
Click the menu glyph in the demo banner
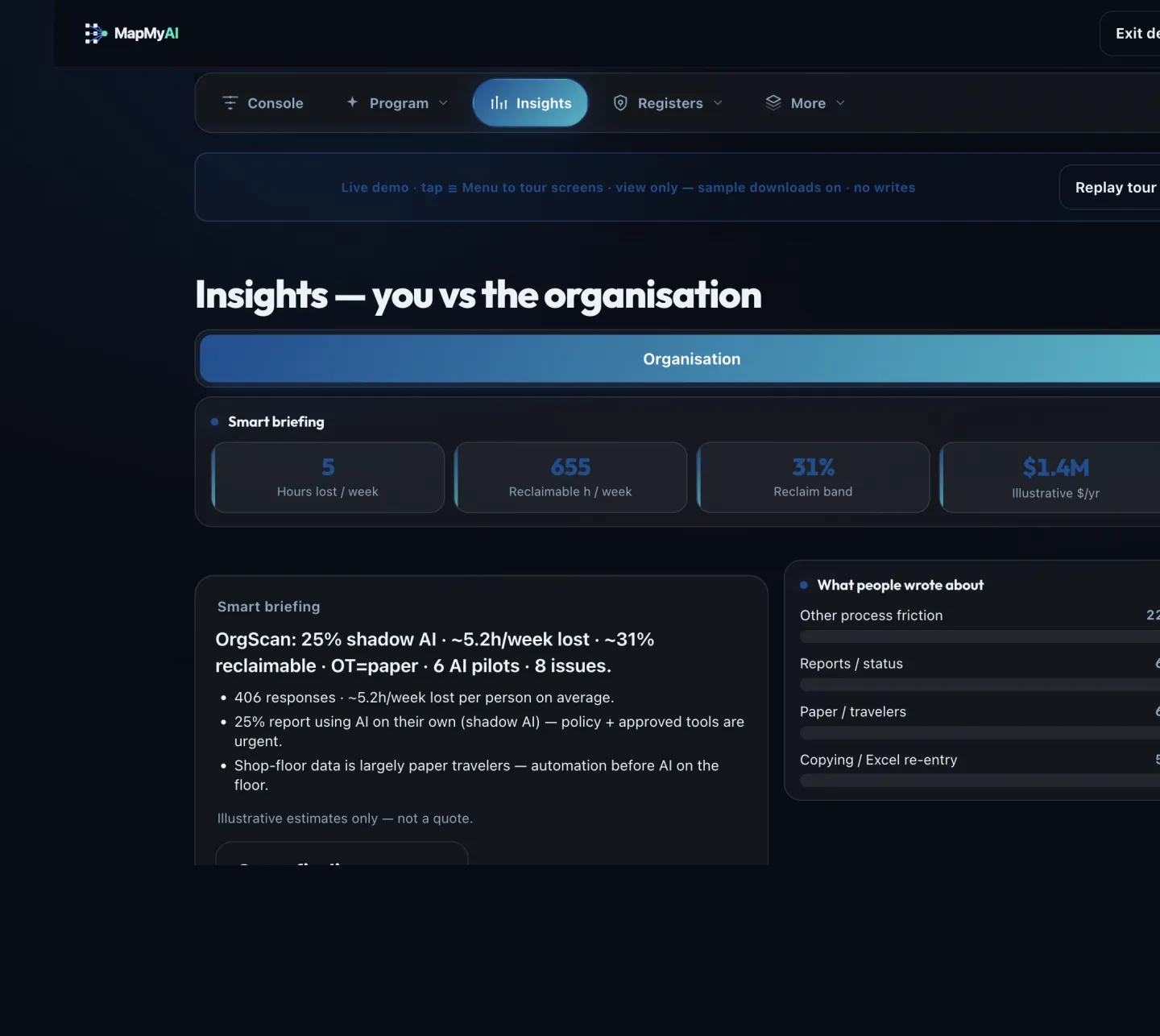(453, 189)
